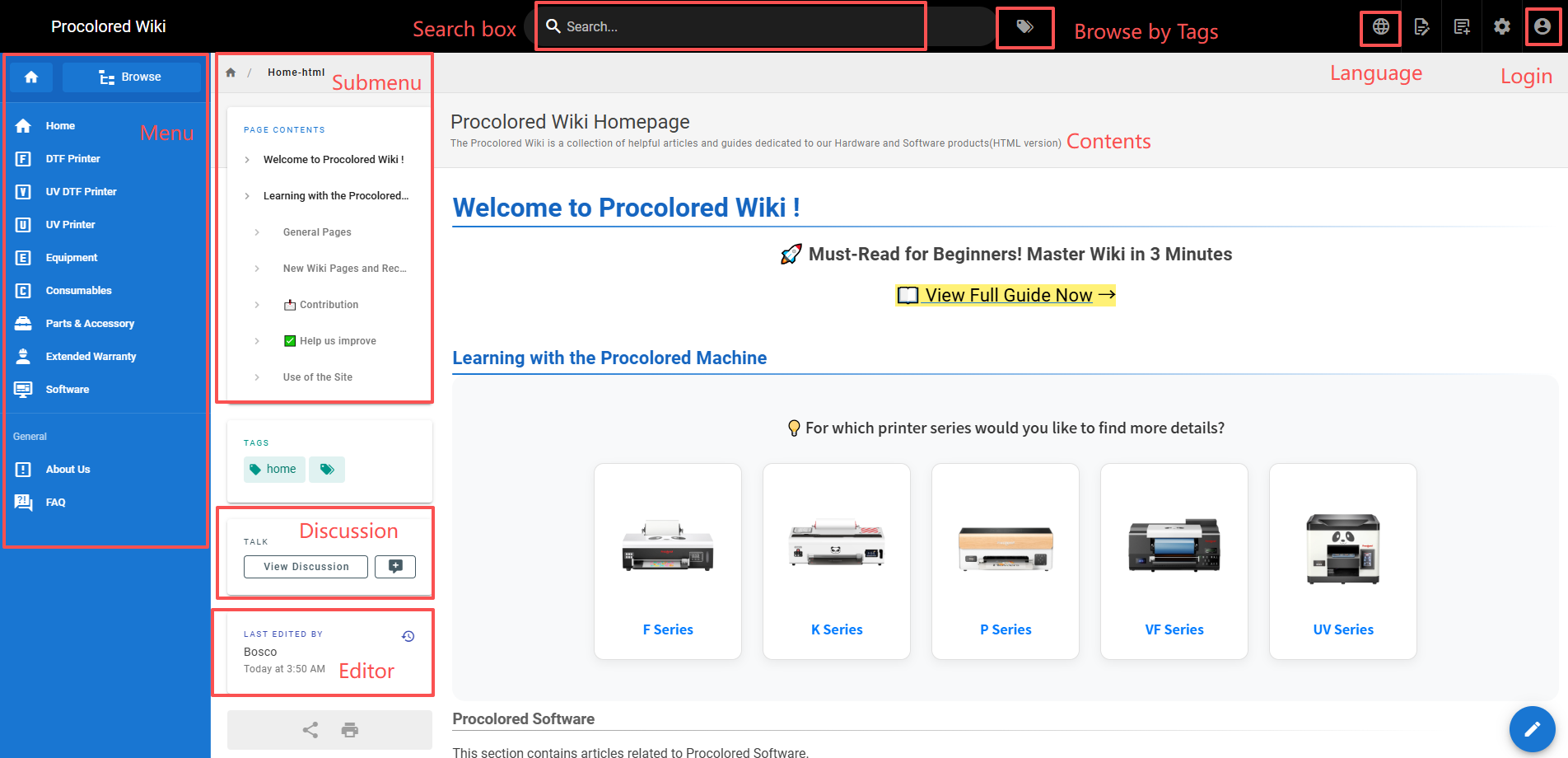1568x758 pixels.
Task: Click View Discussion button
Action: (306, 566)
